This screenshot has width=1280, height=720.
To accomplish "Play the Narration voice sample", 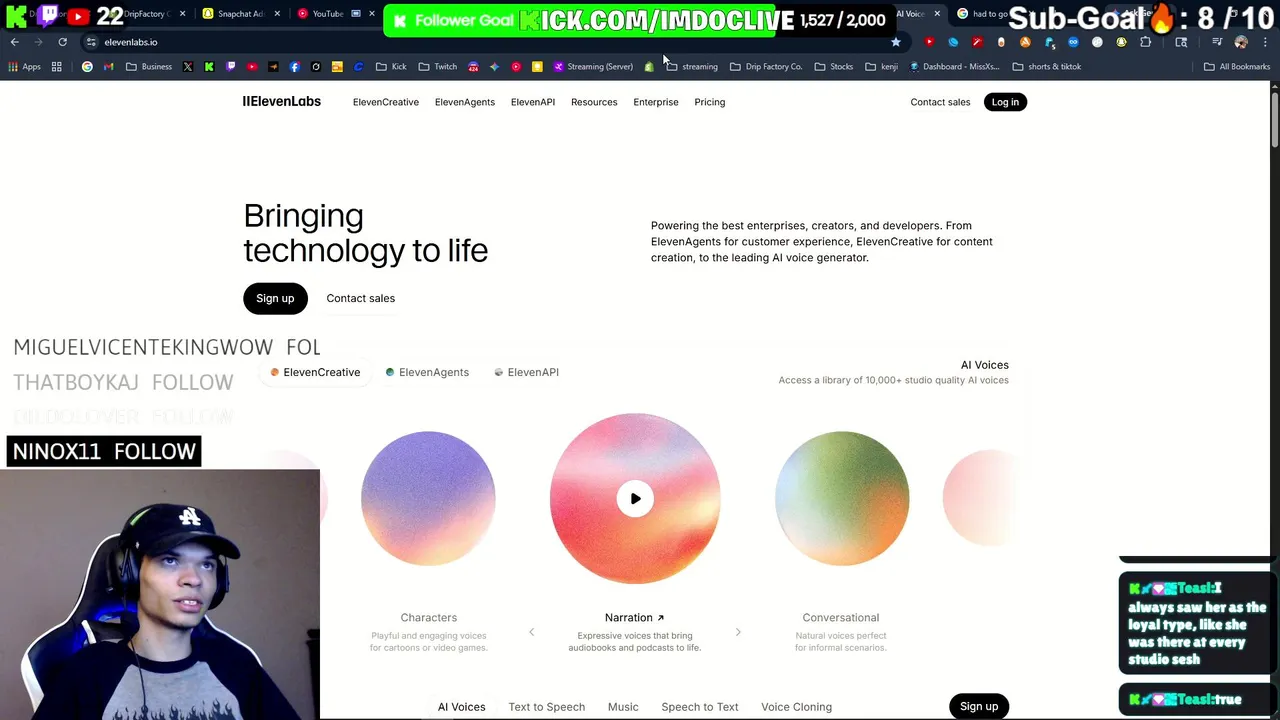I will [635, 498].
